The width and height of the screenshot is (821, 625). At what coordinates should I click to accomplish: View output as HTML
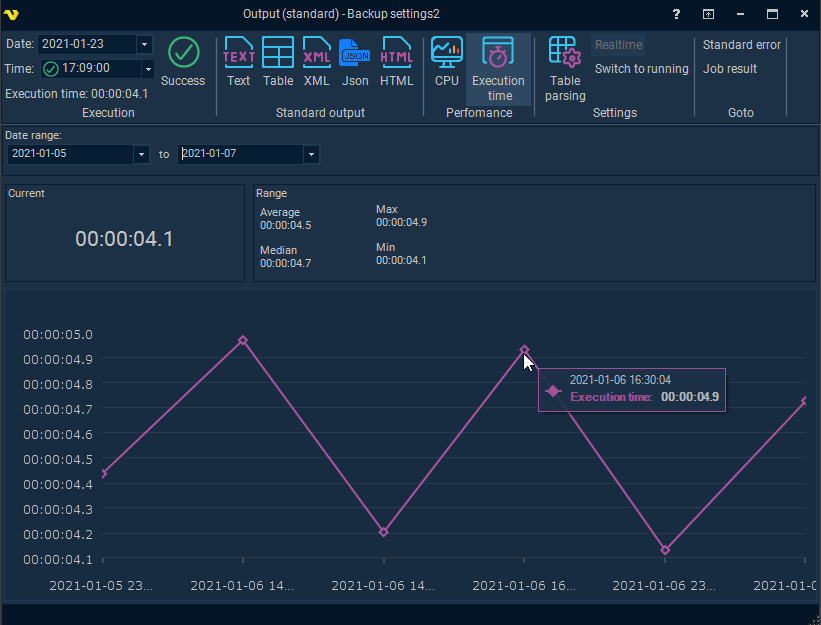click(x=396, y=62)
